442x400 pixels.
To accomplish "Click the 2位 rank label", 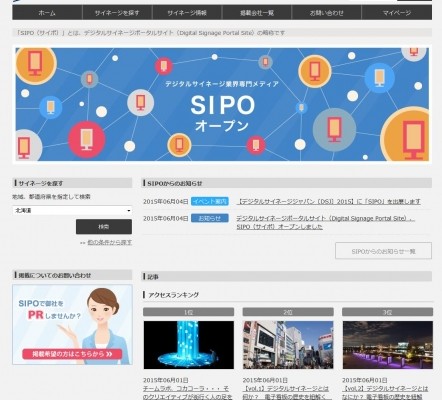I will pos(288,312).
